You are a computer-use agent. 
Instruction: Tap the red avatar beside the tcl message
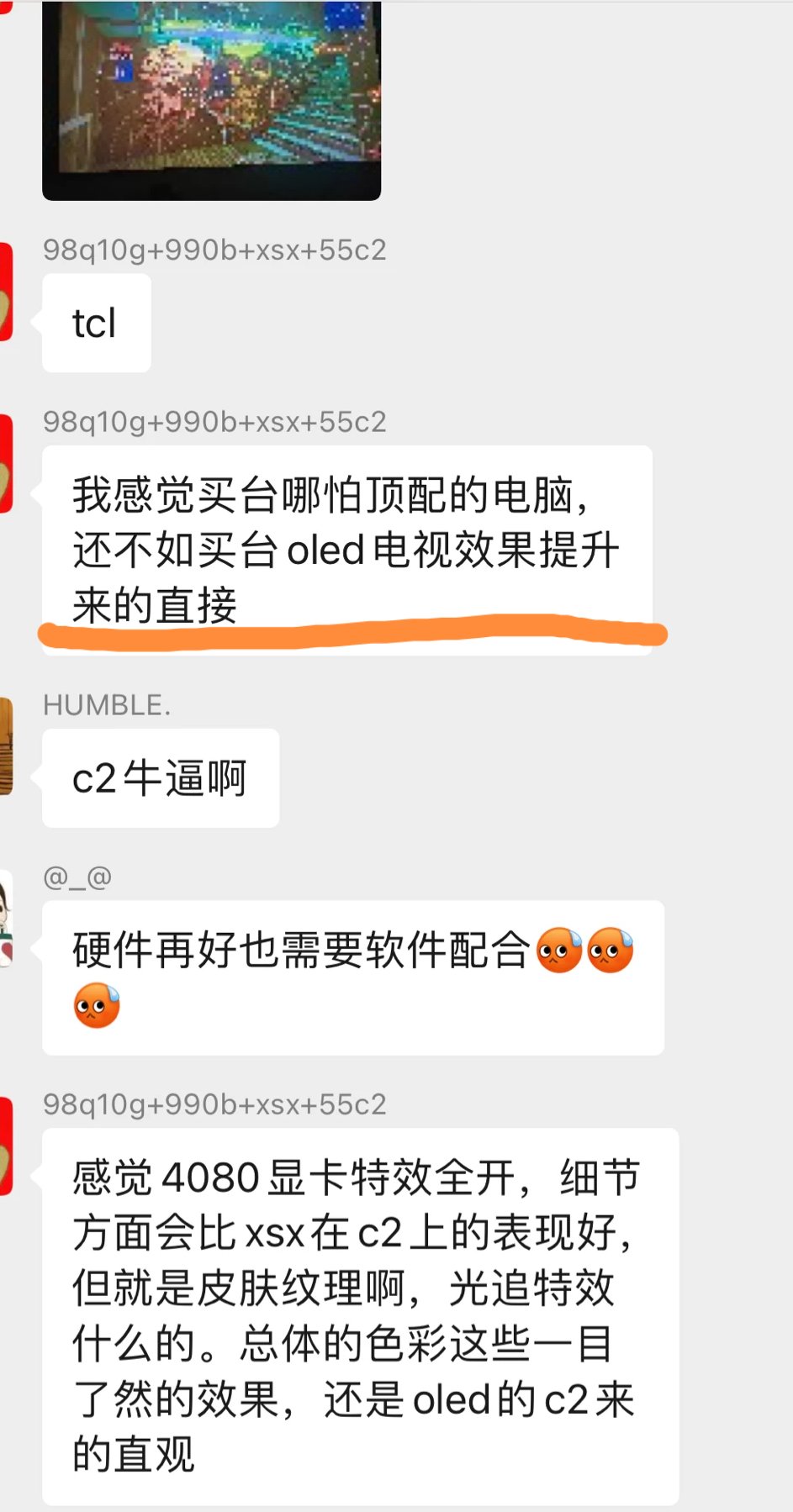[x=6, y=292]
